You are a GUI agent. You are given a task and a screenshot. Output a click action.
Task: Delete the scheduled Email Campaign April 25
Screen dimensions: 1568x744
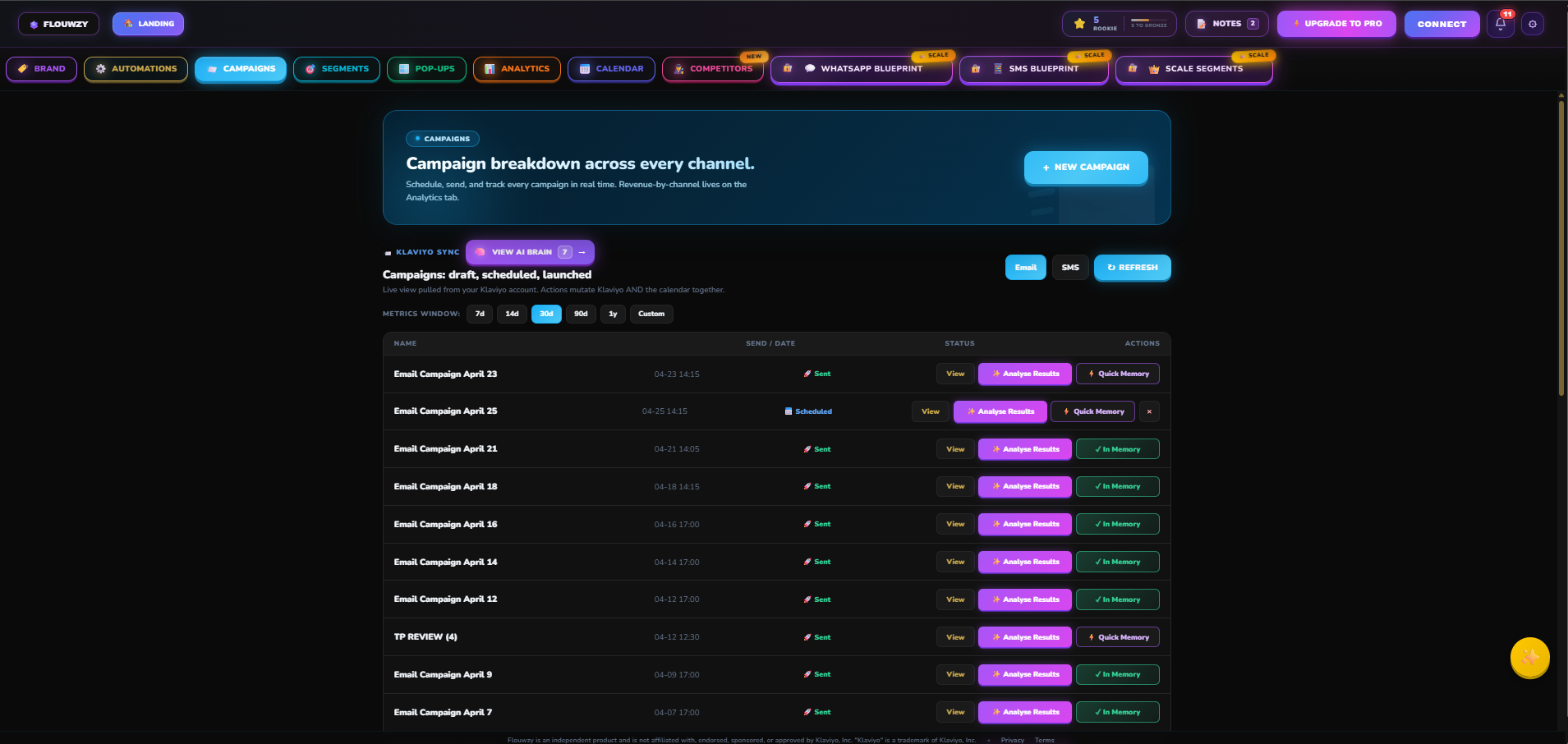(x=1149, y=411)
